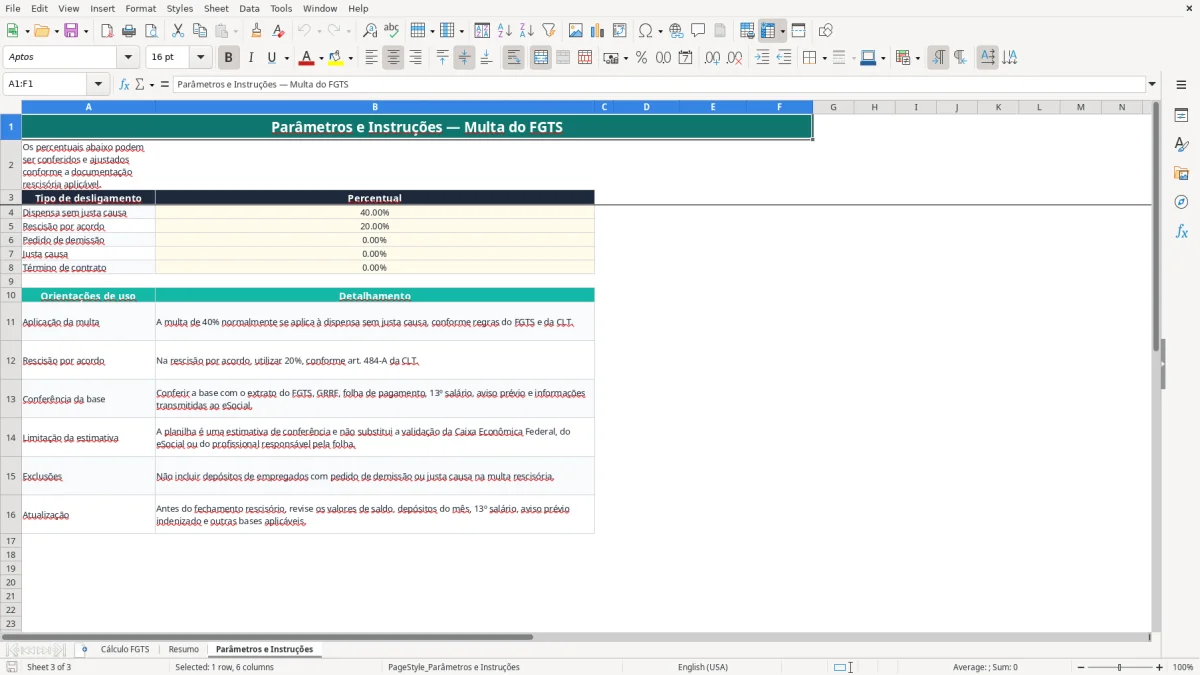Click Increase Indent icon
1200x675 pixels.
762,58
